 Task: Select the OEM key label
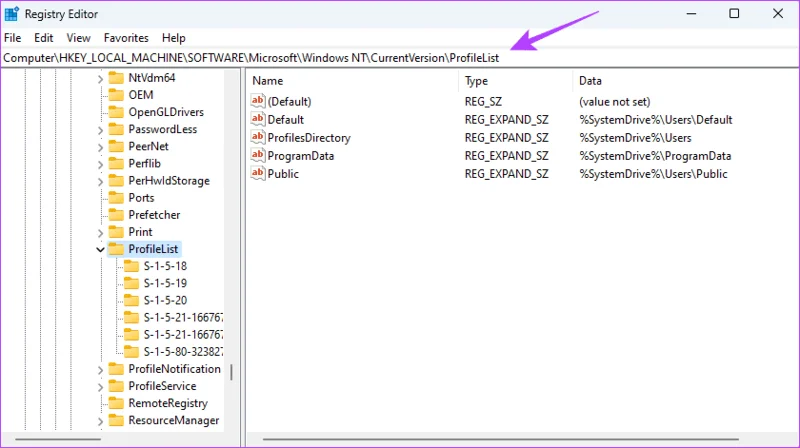pyautogui.click(x=141, y=95)
